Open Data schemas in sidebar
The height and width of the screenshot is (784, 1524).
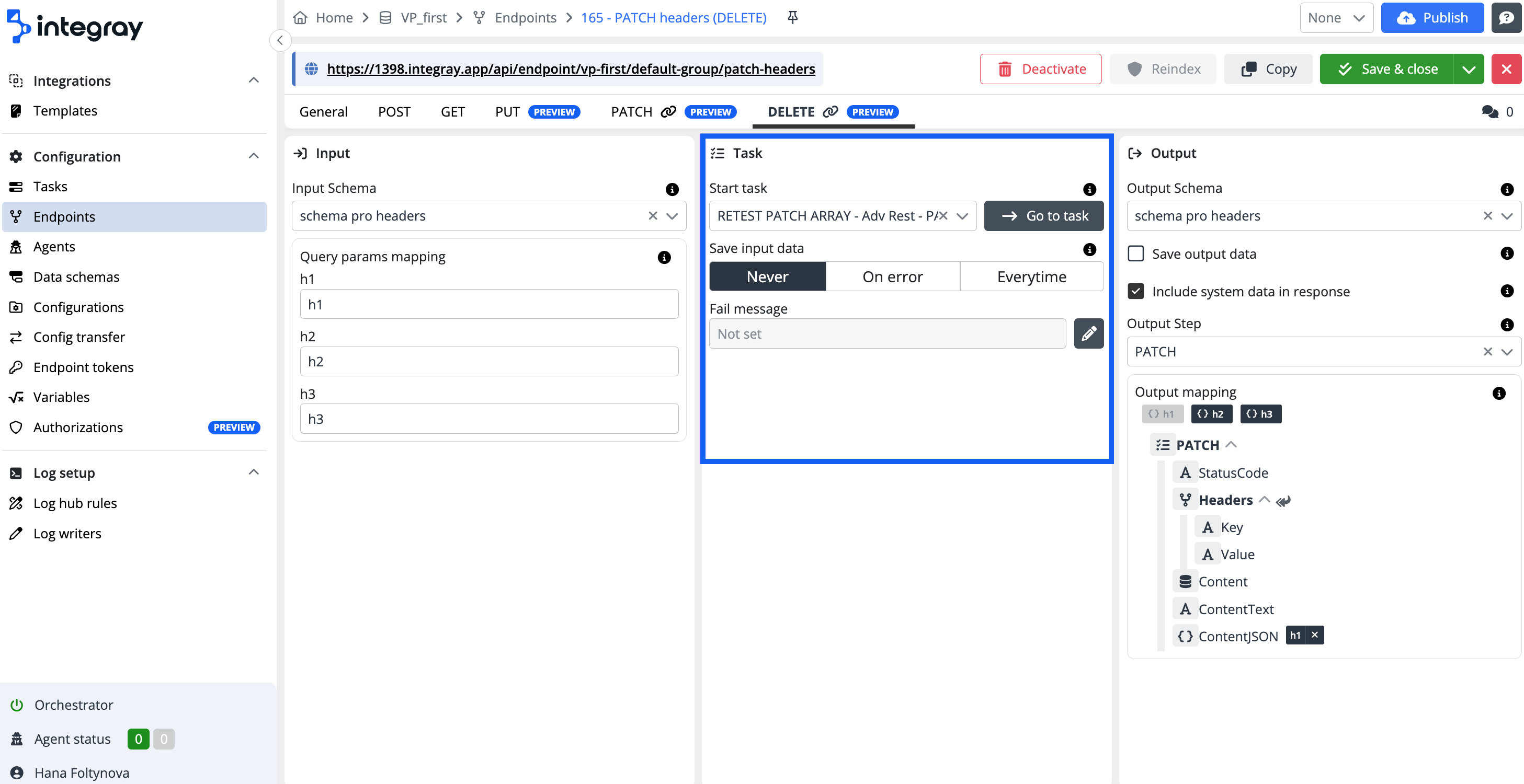[x=76, y=276]
